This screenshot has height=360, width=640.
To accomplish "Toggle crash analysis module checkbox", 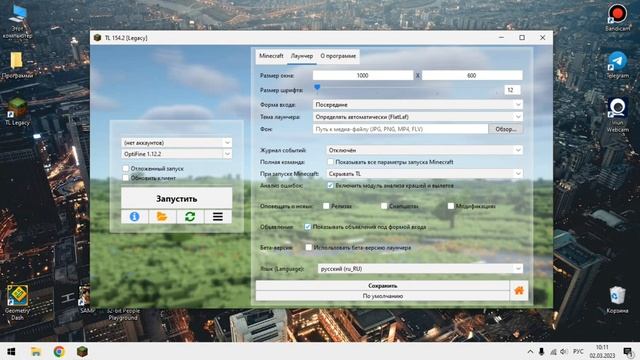I will (331, 185).
